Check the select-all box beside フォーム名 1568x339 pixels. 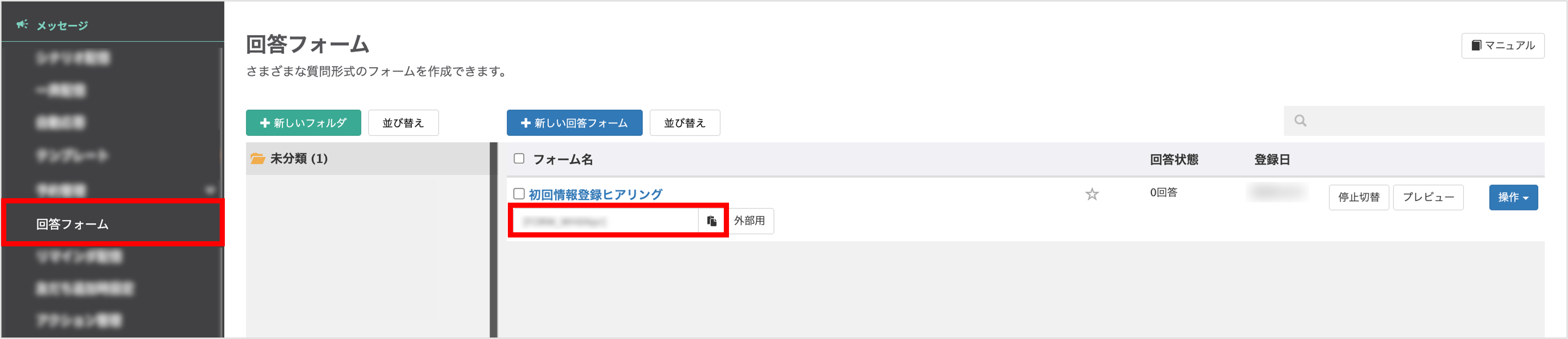pos(519,159)
